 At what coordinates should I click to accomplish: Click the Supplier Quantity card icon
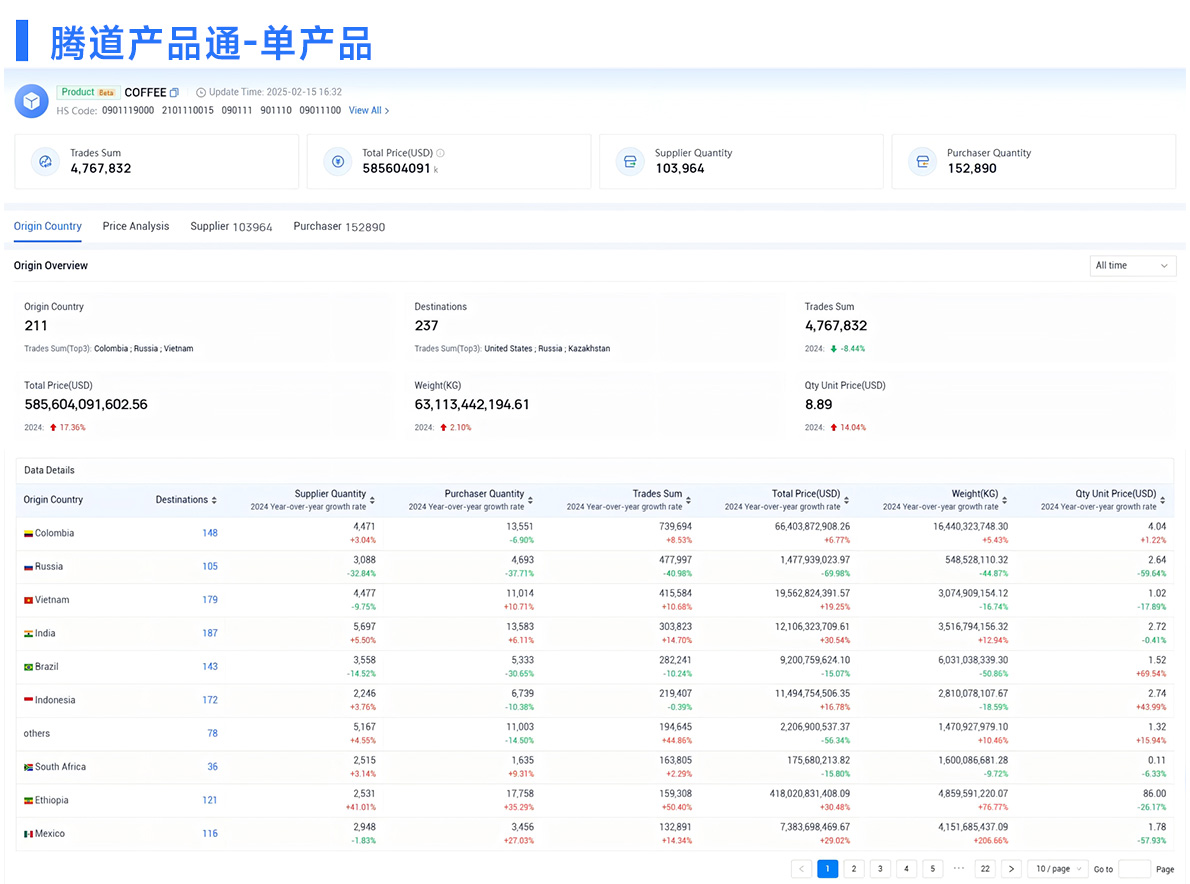tap(630, 161)
